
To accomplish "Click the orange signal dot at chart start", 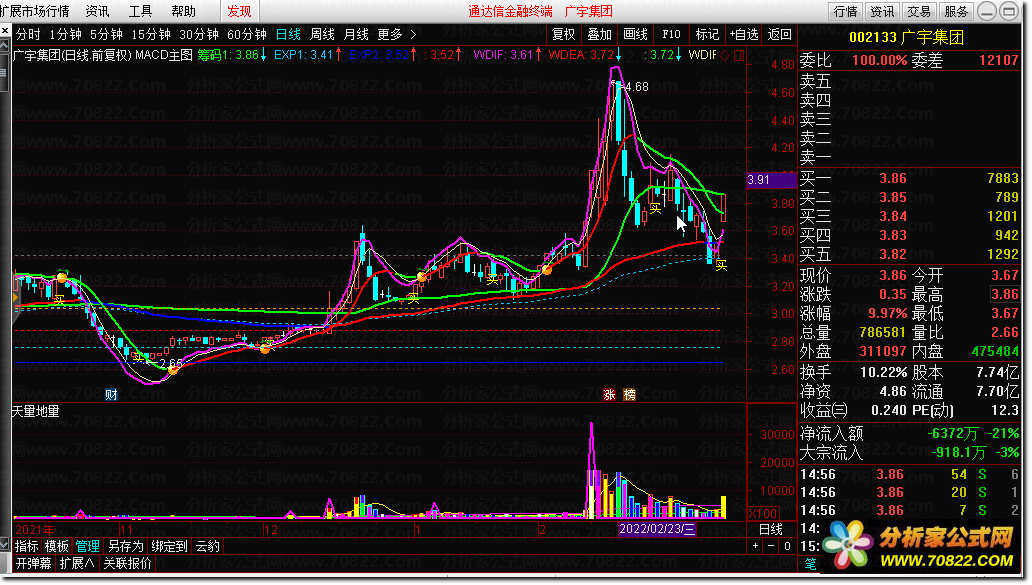I will click(62, 277).
